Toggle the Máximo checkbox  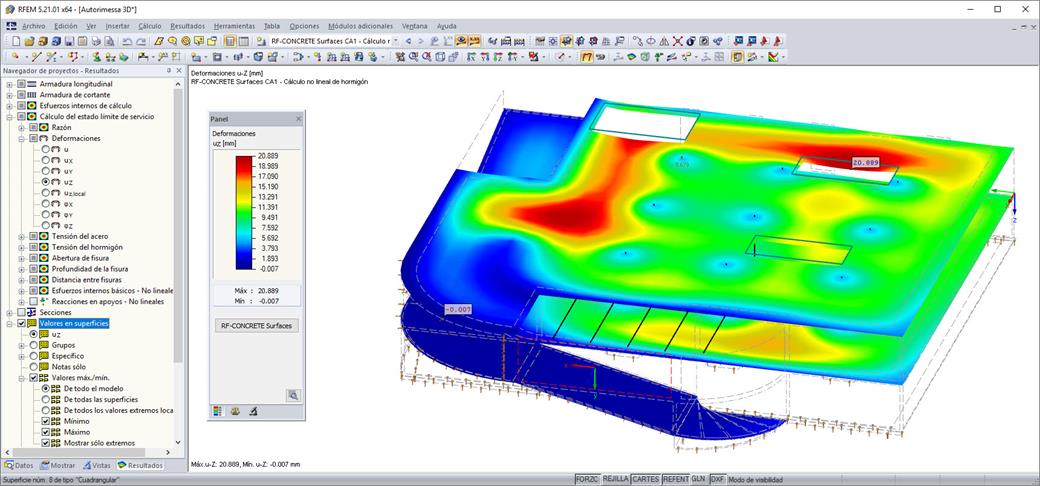[46, 432]
